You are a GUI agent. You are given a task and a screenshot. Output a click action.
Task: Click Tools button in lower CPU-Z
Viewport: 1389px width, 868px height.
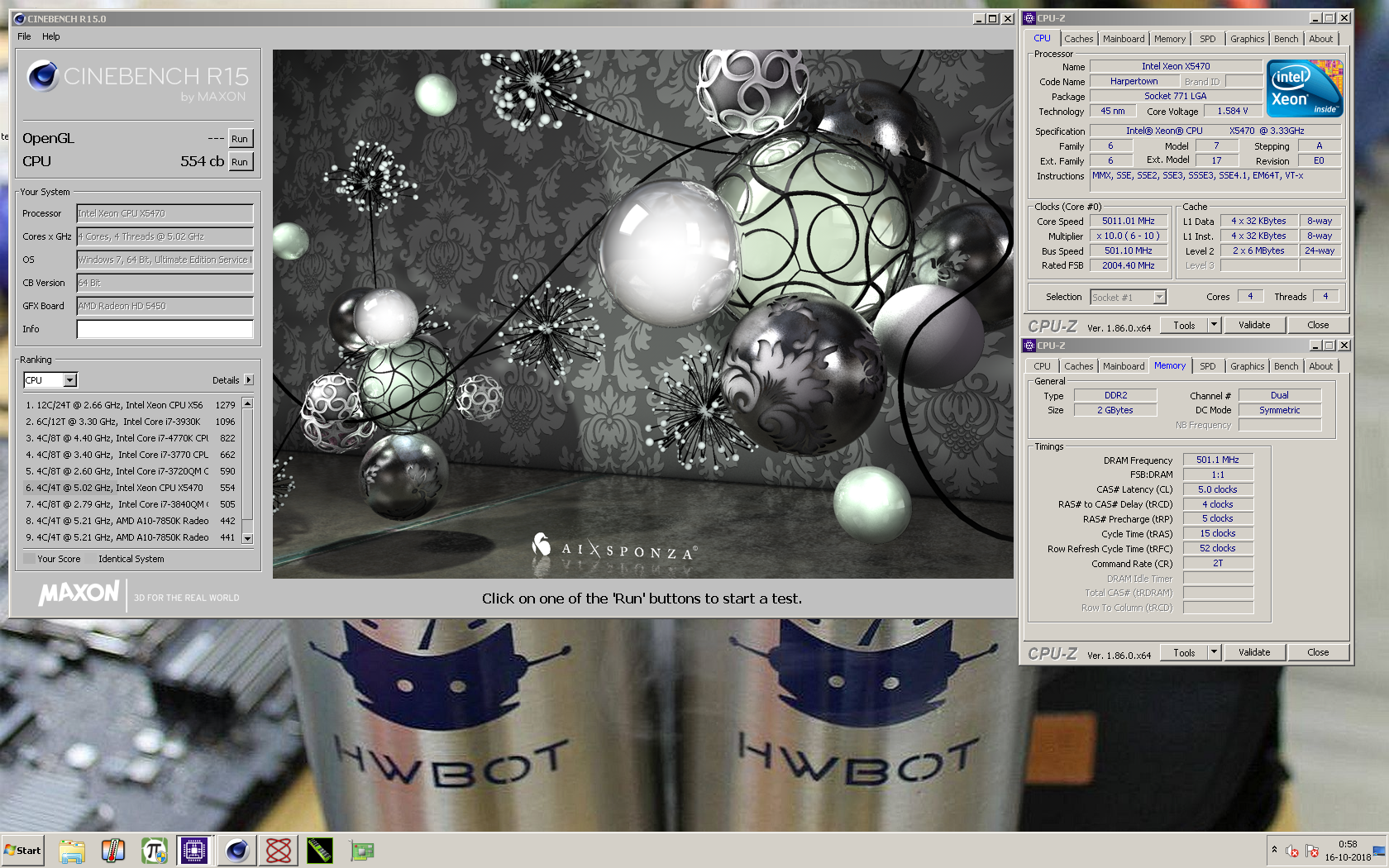[1184, 652]
